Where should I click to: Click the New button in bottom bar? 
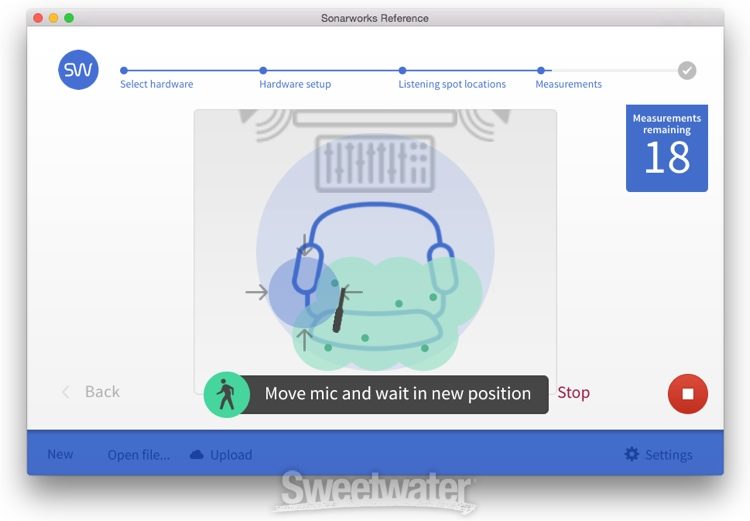coord(60,454)
